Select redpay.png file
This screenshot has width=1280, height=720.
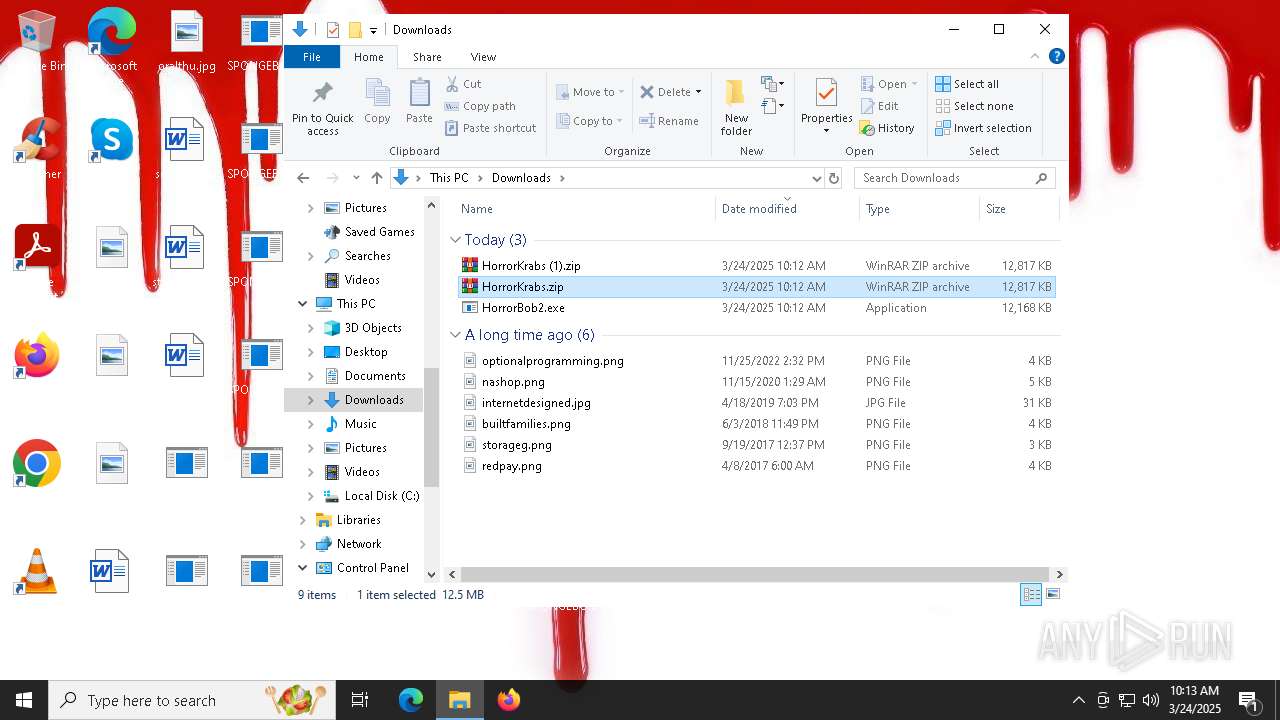[756, 466]
